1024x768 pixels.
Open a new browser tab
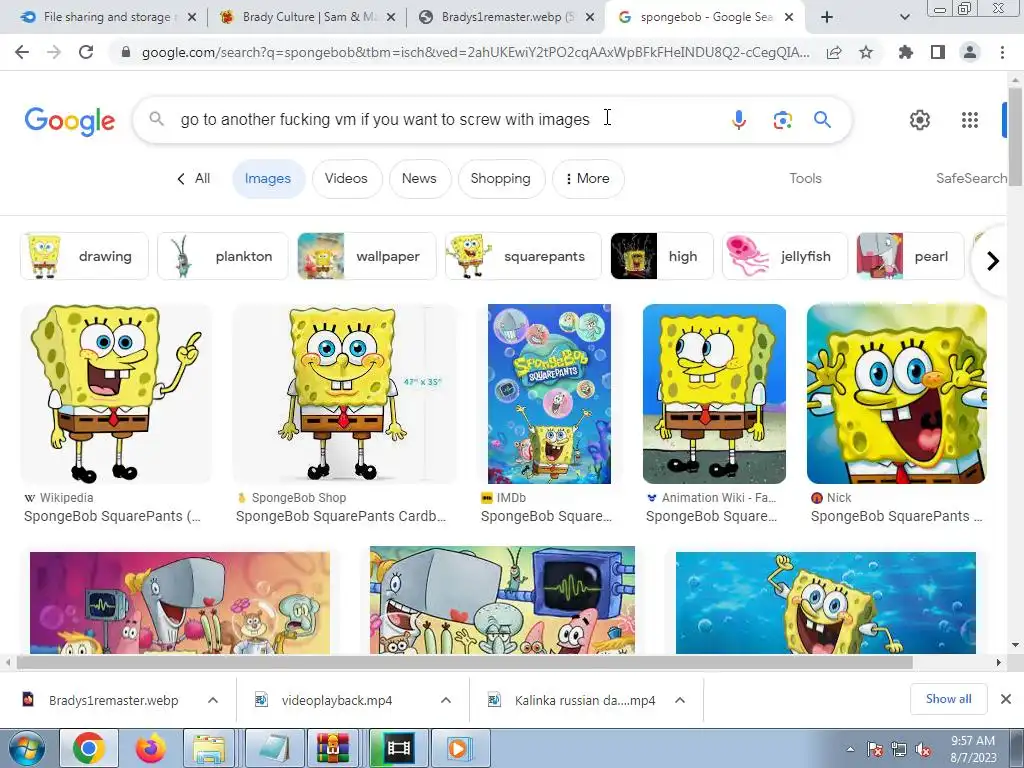[827, 17]
